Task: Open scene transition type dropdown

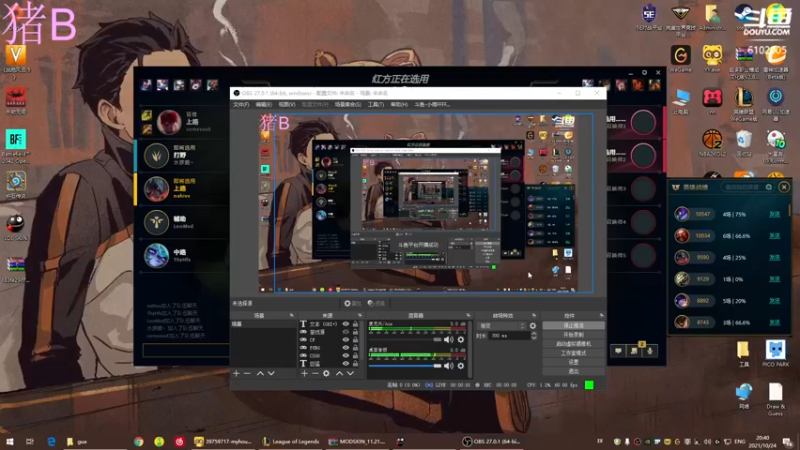Action: [502, 326]
